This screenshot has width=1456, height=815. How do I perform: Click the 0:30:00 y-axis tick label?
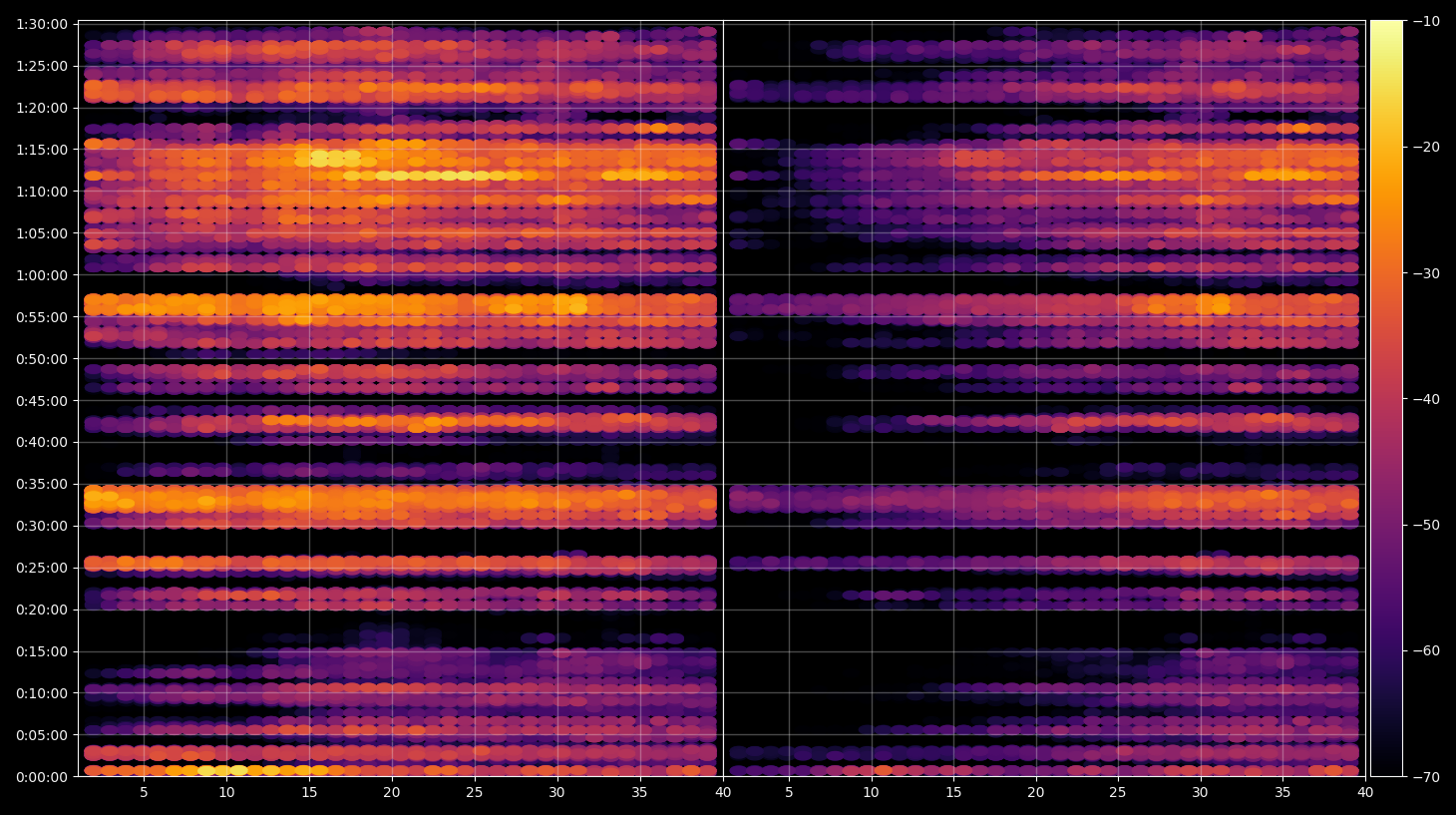pyautogui.click(x=42, y=526)
